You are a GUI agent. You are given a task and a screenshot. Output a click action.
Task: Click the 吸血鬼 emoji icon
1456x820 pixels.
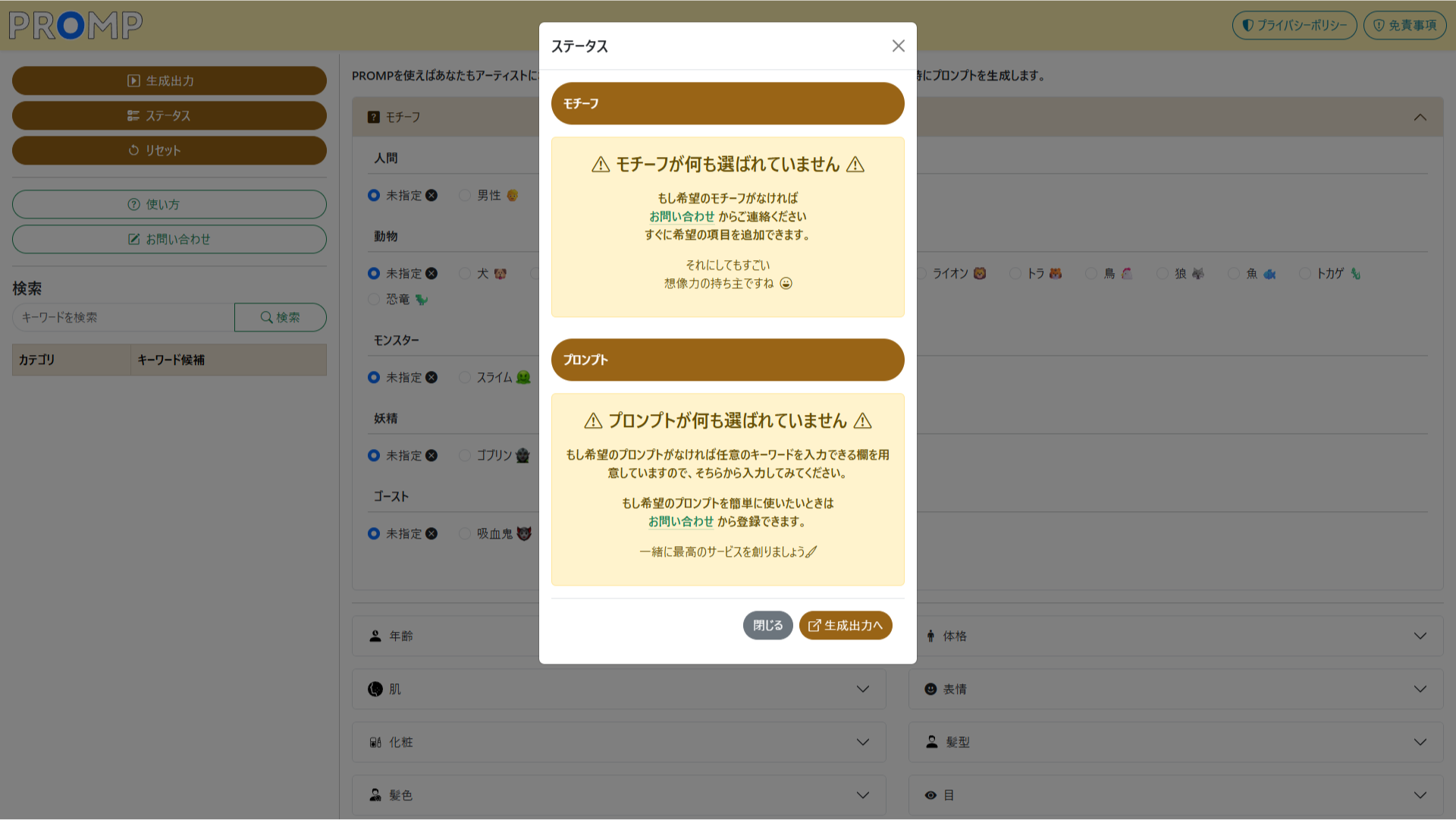pos(524,534)
